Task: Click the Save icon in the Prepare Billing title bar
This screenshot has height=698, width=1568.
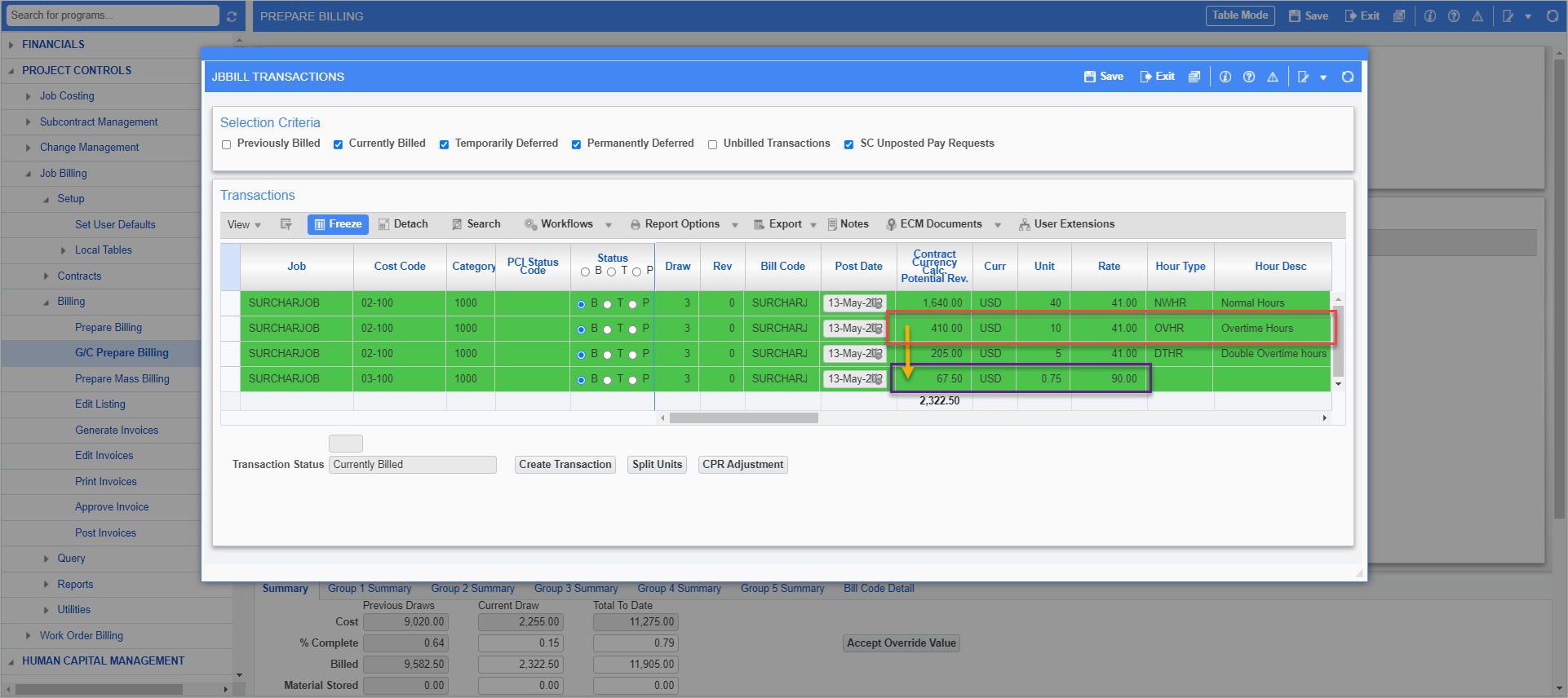Action: 1309,16
